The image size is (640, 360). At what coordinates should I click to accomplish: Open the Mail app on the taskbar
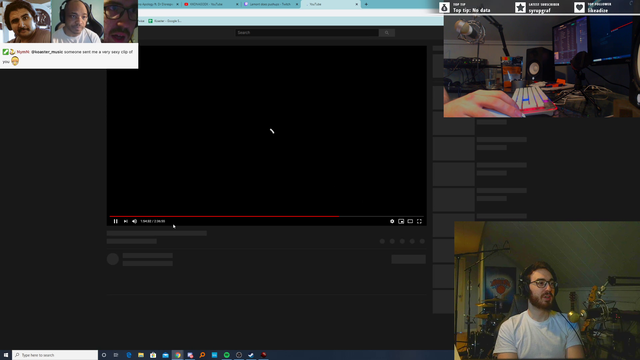point(165,355)
